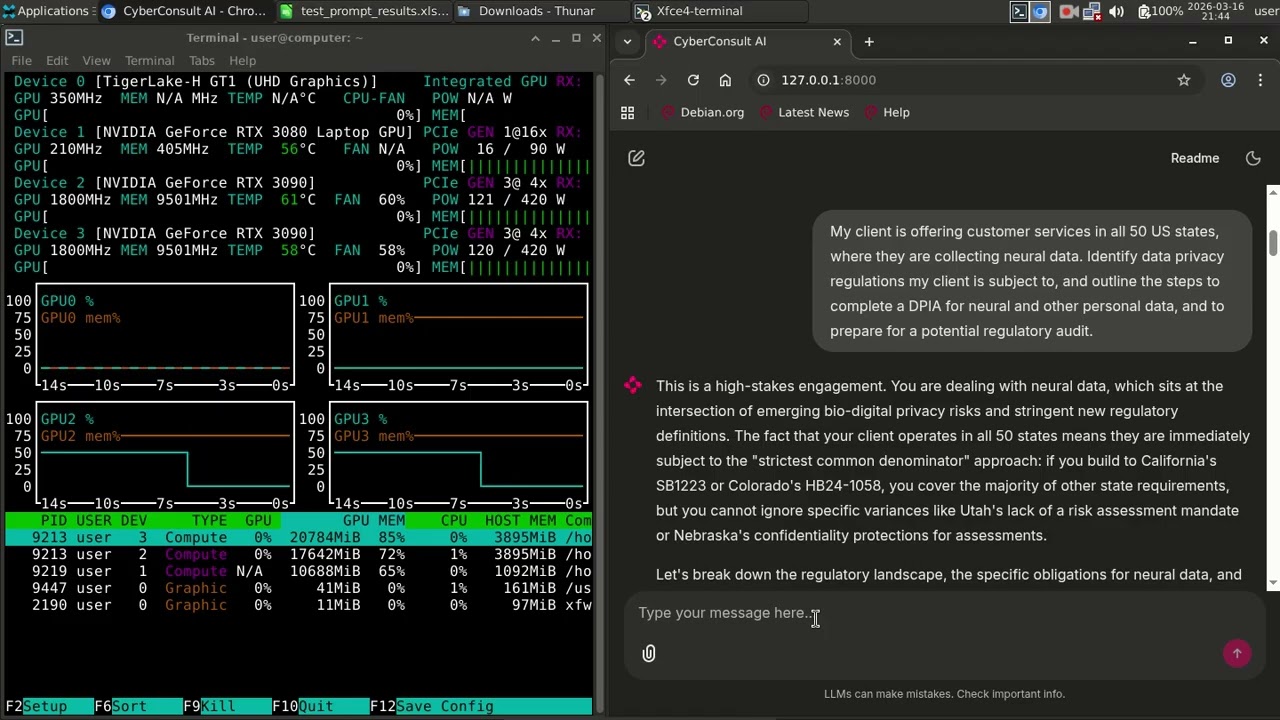Switch to Downloads - Thunar taskbar item
This screenshot has width=1280, height=720.
point(540,11)
